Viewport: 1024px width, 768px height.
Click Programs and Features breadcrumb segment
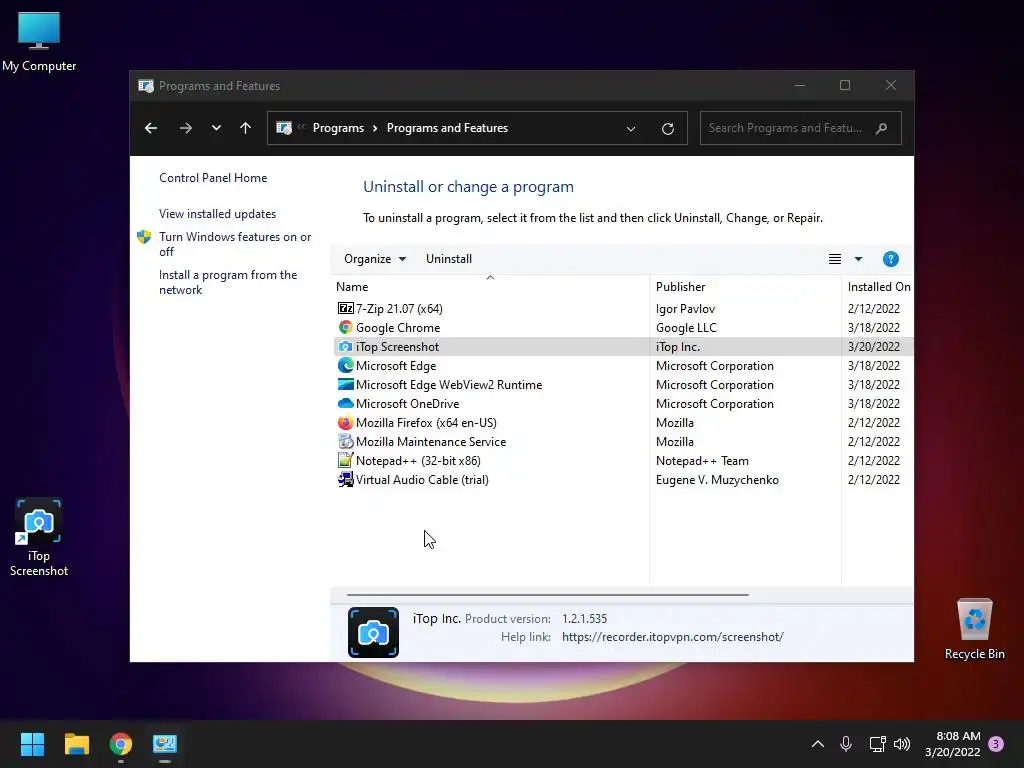(x=447, y=128)
